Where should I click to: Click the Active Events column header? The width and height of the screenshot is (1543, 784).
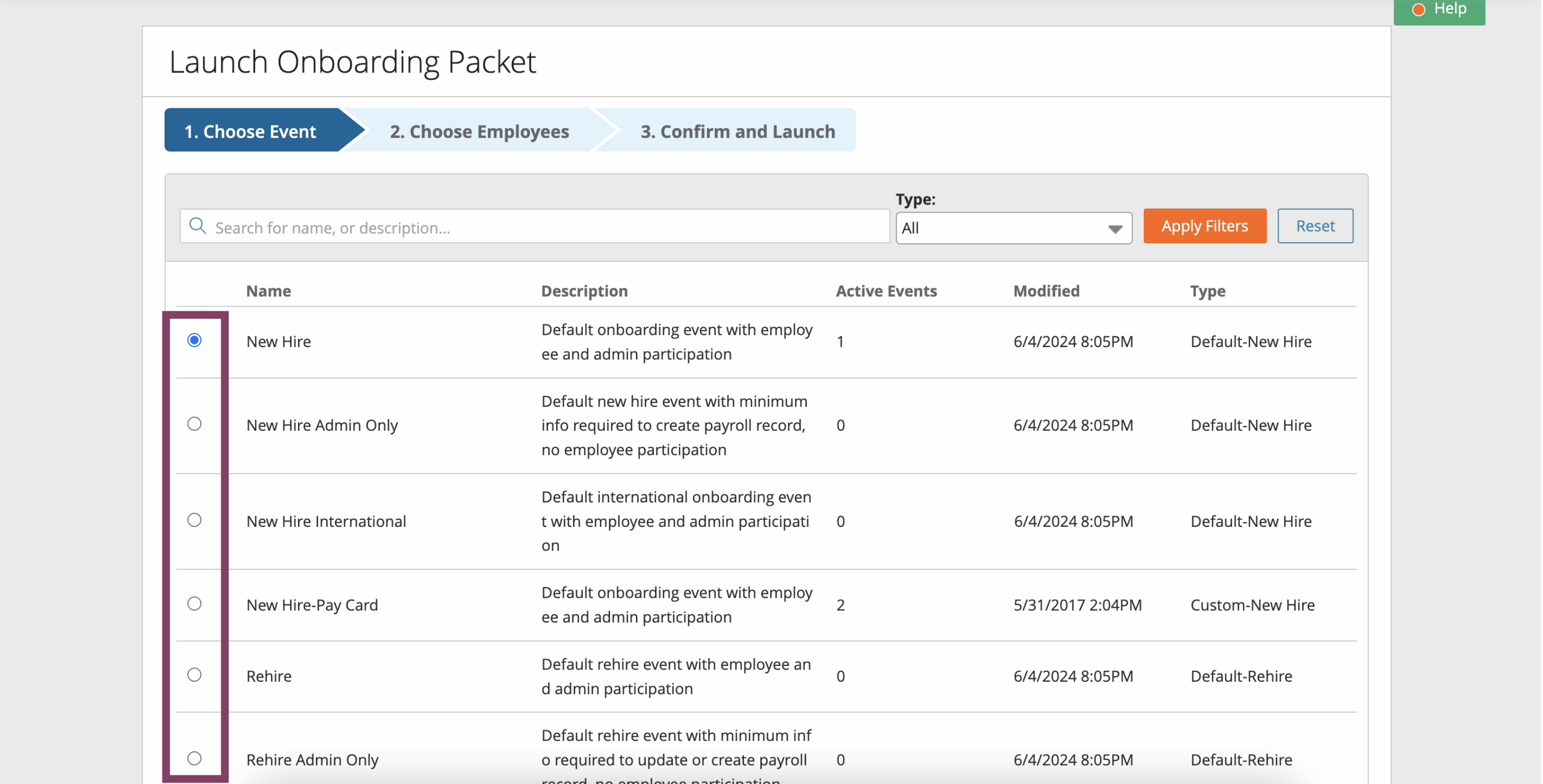[x=886, y=291]
